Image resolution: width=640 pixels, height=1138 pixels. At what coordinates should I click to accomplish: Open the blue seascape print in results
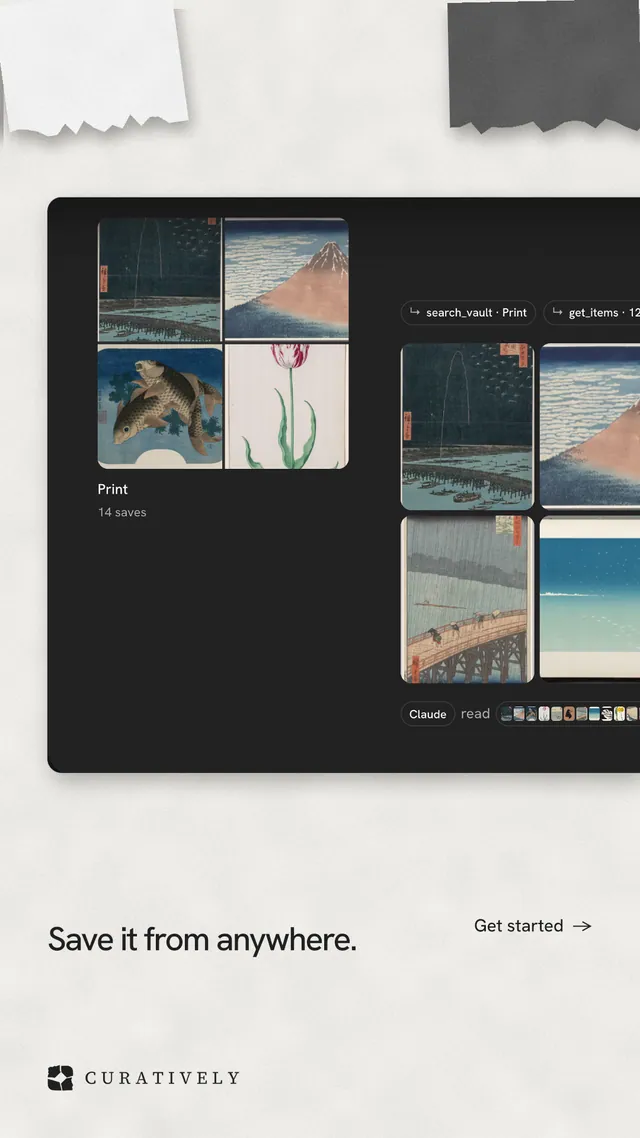coord(590,598)
